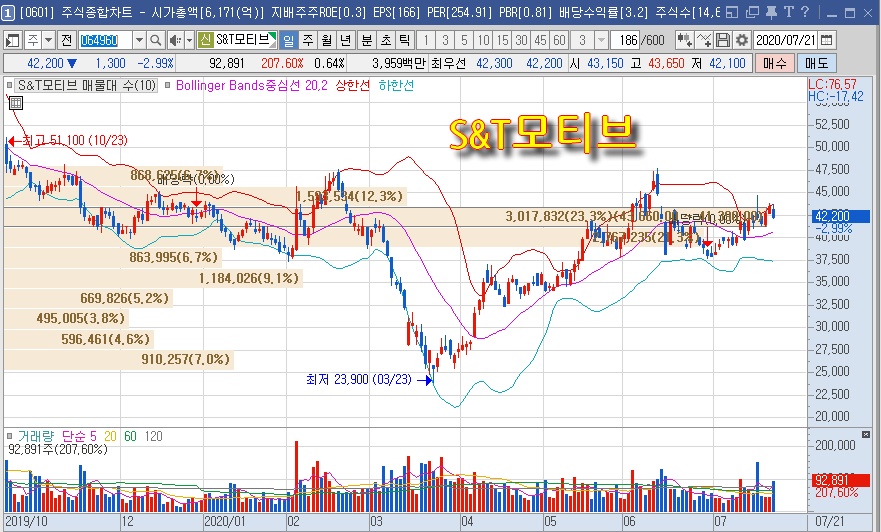Click the green 신 badge icon
Image resolution: width=881 pixels, height=532 pixels.
pyautogui.click(x=205, y=40)
